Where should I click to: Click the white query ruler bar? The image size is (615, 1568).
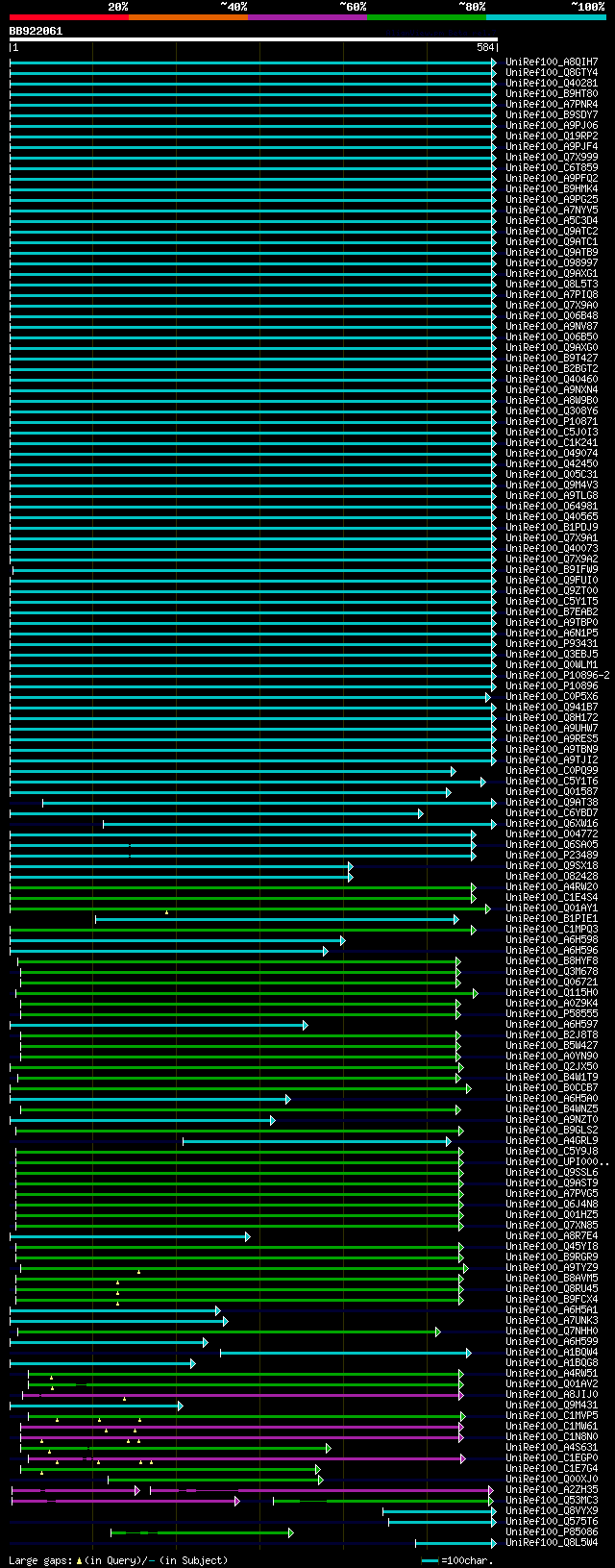tap(254, 39)
